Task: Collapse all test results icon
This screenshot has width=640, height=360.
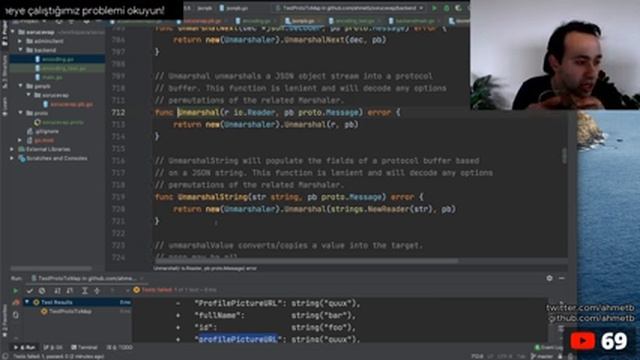Action: coord(97,291)
